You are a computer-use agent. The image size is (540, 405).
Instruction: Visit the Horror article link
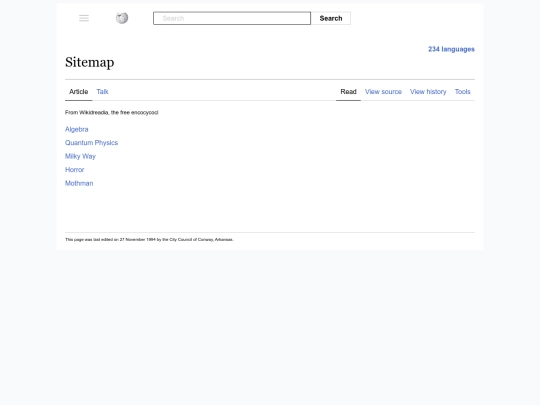click(x=74, y=170)
